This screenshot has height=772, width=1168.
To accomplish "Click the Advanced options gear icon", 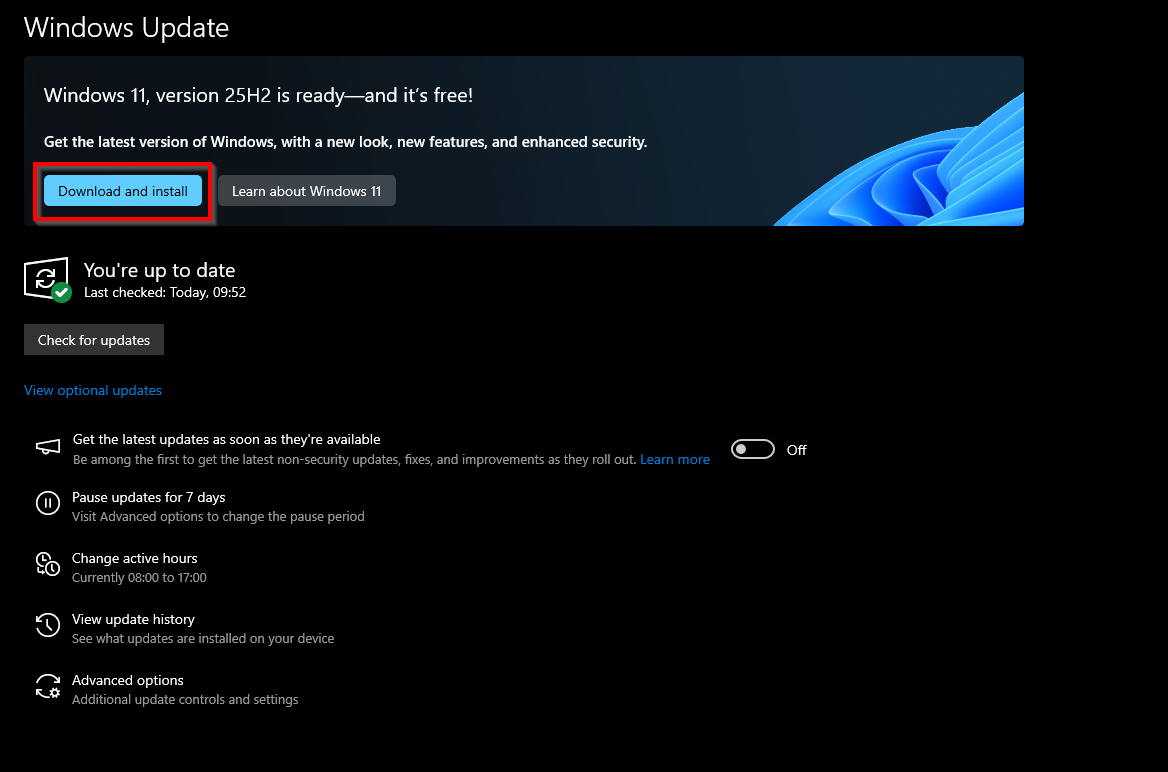I will tap(48, 686).
